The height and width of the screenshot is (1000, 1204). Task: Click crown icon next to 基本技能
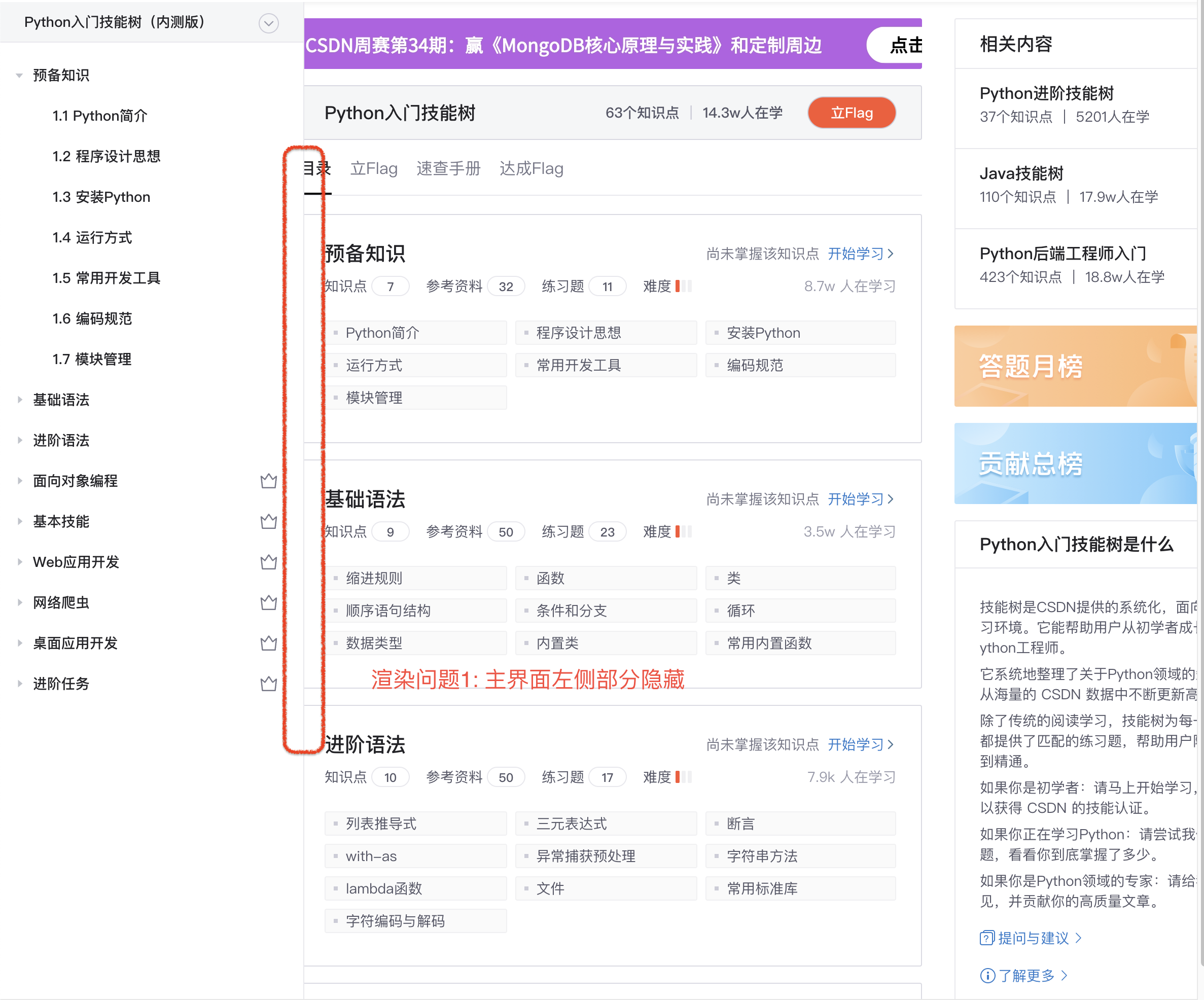coord(268,522)
